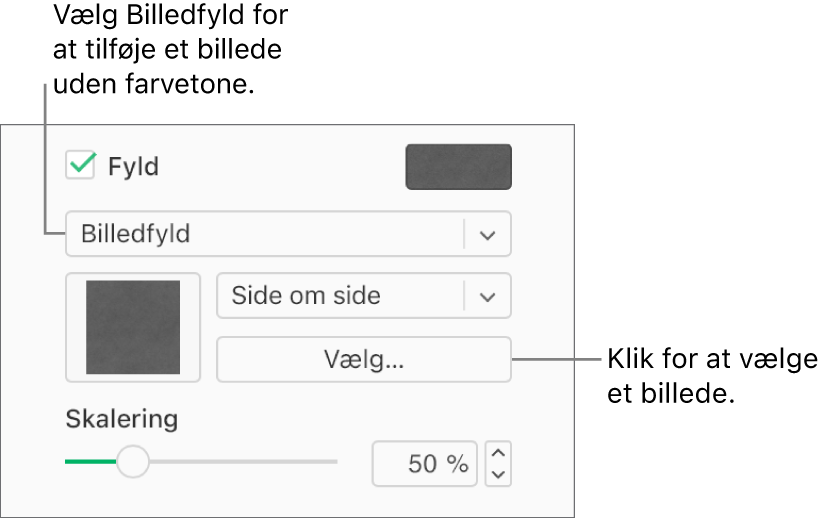Click the square image fill preview thumbnail
The height and width of the screenshot is (519, 827).
tap(133, 327)
